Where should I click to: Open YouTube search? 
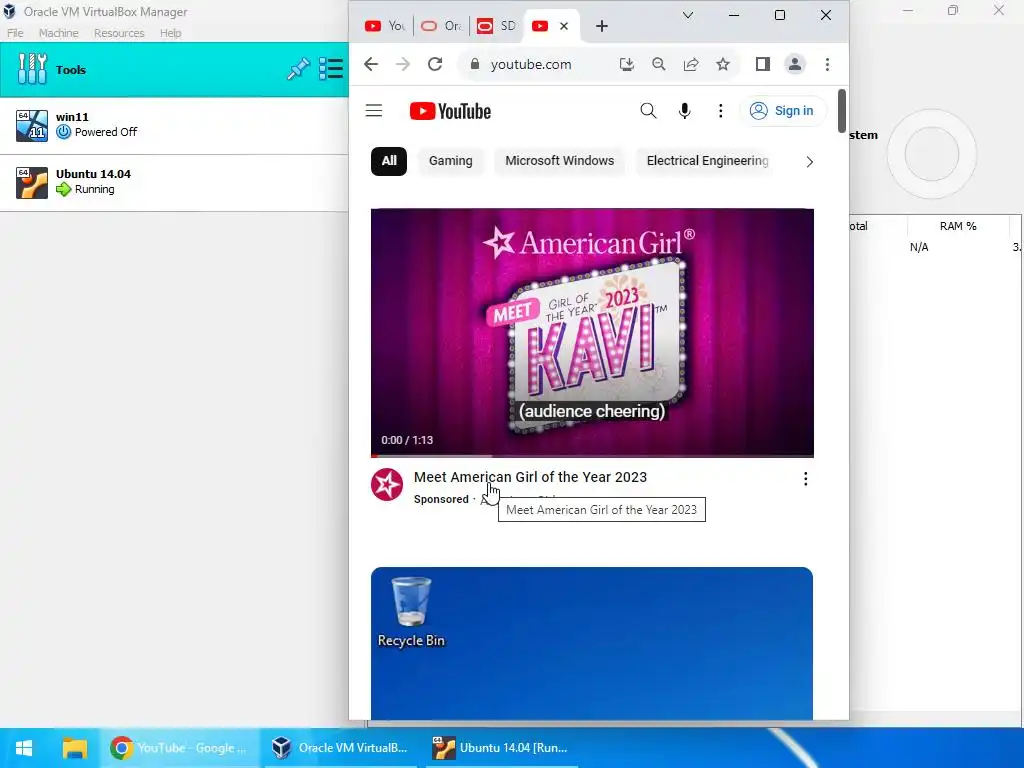pos(648,111)
